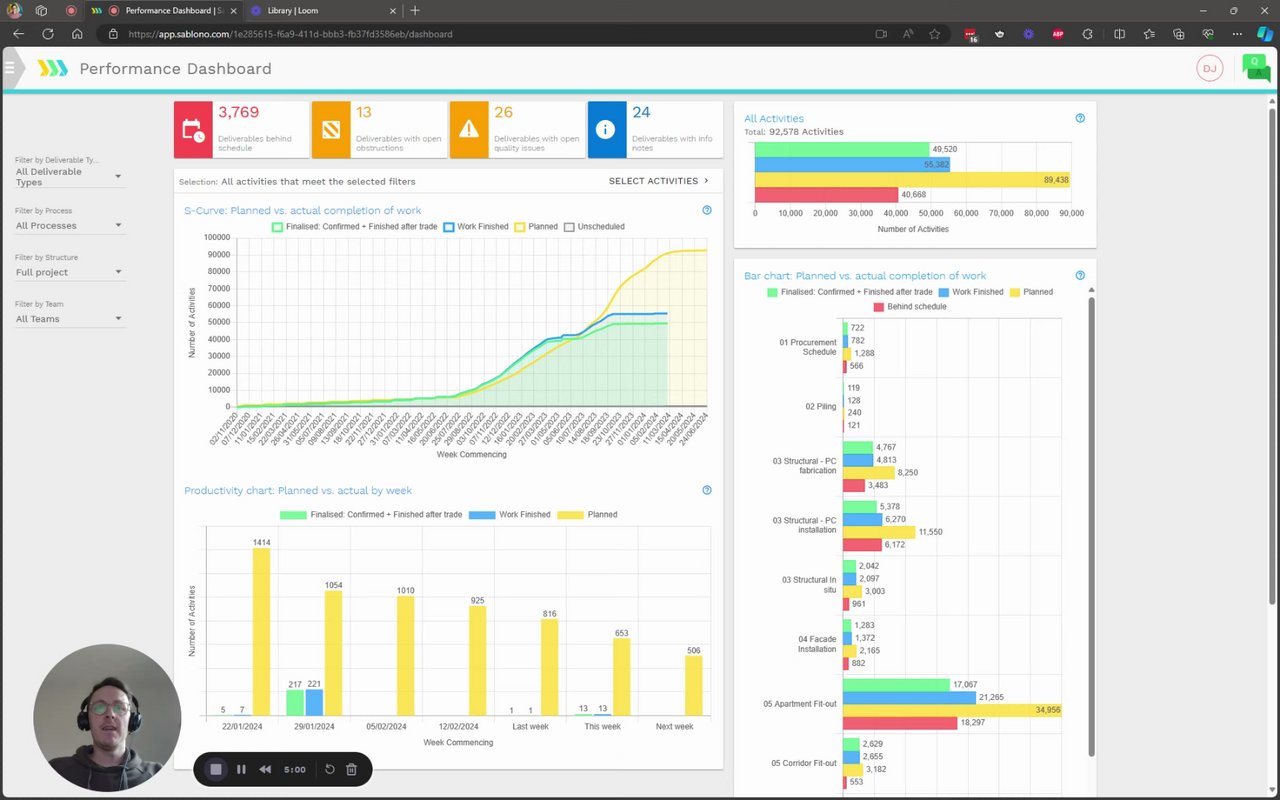Open help for the S-Curve chart
The height and width of the screenshot is (800, 1280).
coord(707,210)
